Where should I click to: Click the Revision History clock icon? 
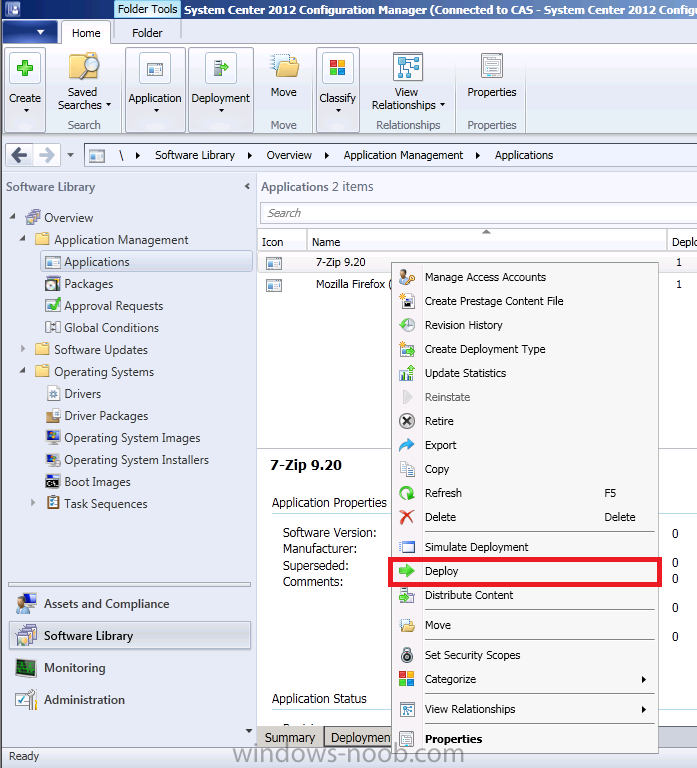pos(407,325)
